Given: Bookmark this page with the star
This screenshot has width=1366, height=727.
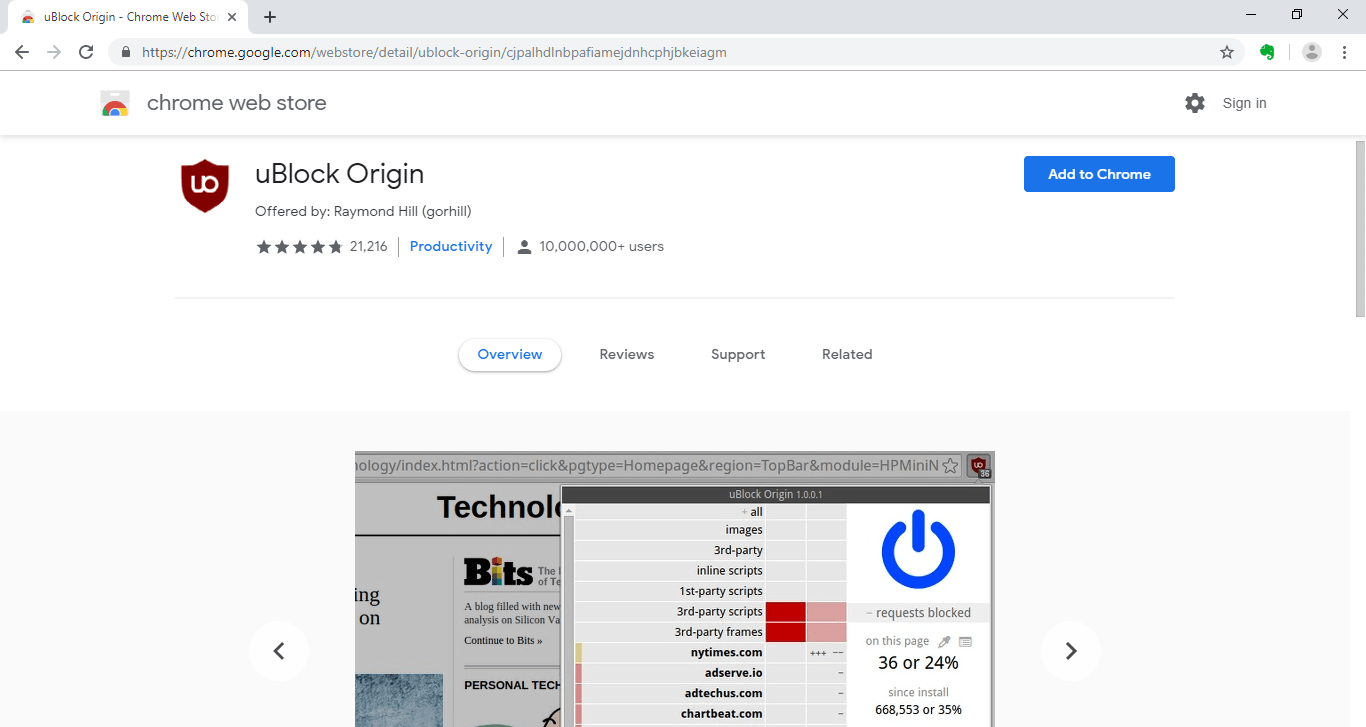Looking at the screenshot, I should click(x=1227, y=52).
